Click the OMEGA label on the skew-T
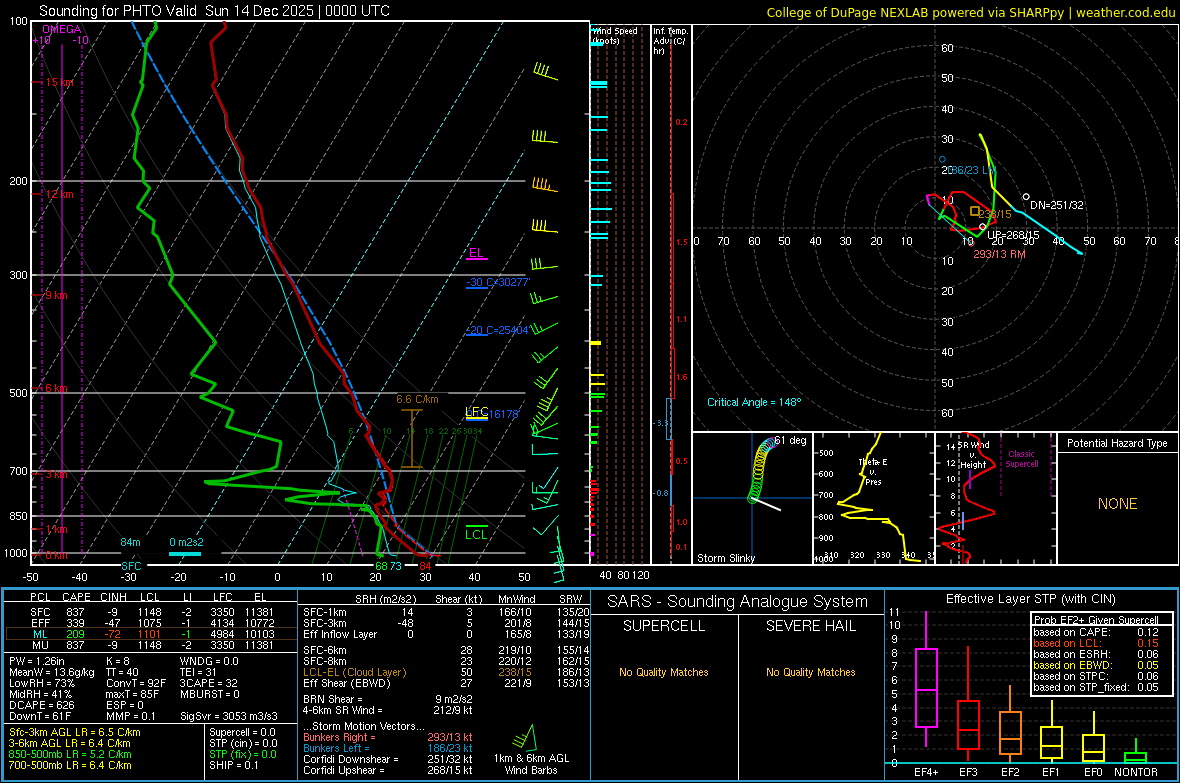The height and width of the screenshot is (783, 1180). click(62, 29)
